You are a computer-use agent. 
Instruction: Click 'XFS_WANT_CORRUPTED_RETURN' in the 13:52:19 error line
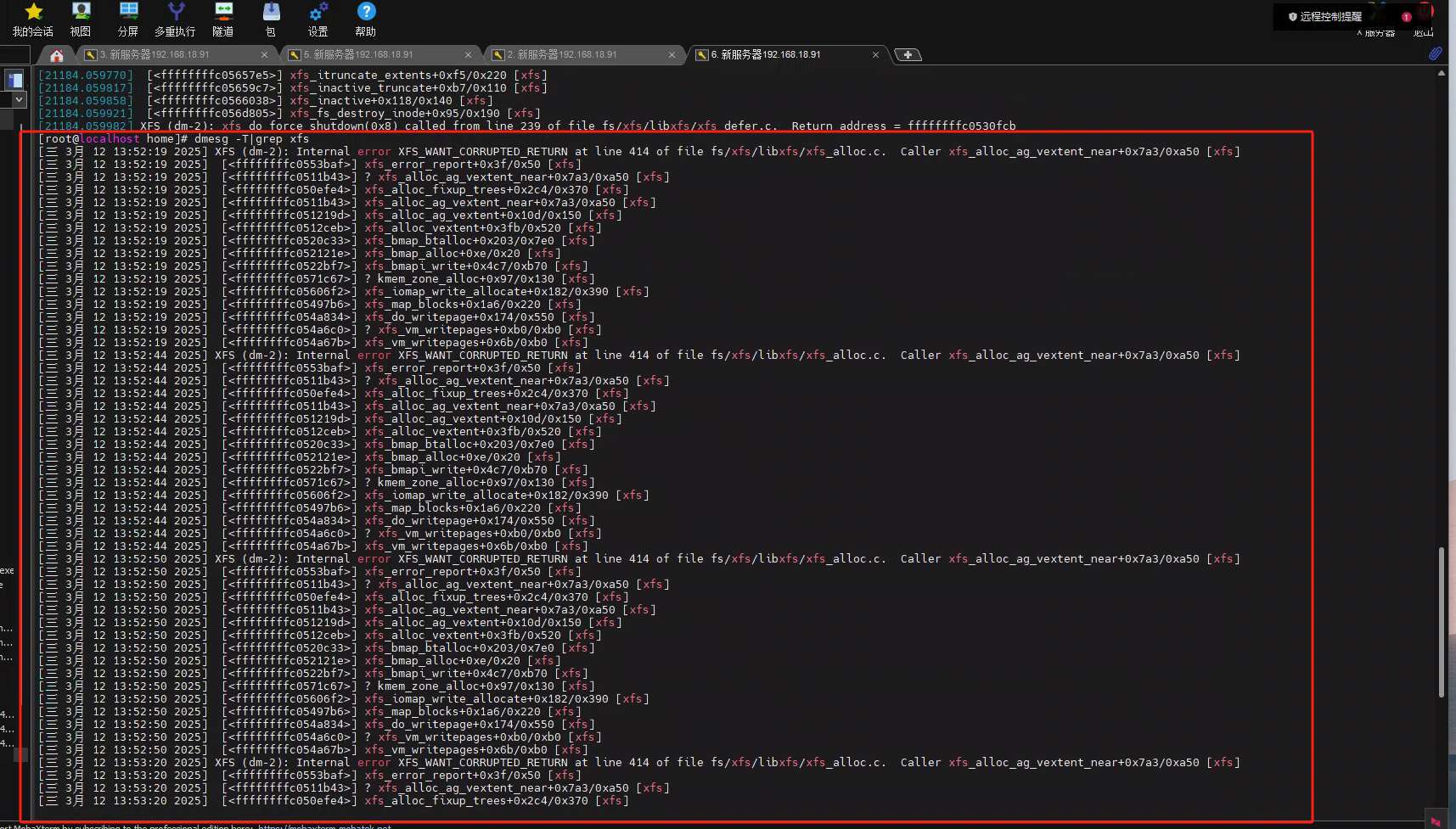click(482, 152)
